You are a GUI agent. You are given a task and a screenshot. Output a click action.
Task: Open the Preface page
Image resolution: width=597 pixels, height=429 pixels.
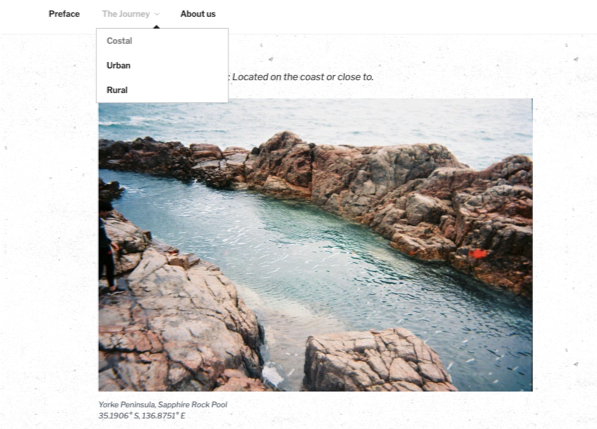(x=64, y=14)
